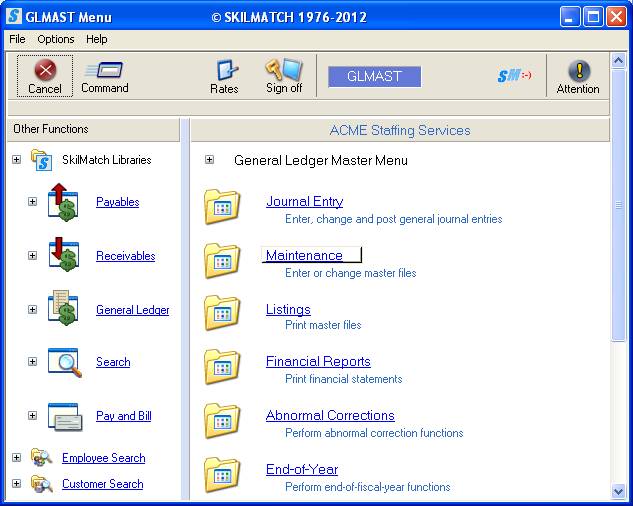This screenshot has width=633, height=506.
Task: Click the Other Functions panel header
Action: tap(93, 129)
